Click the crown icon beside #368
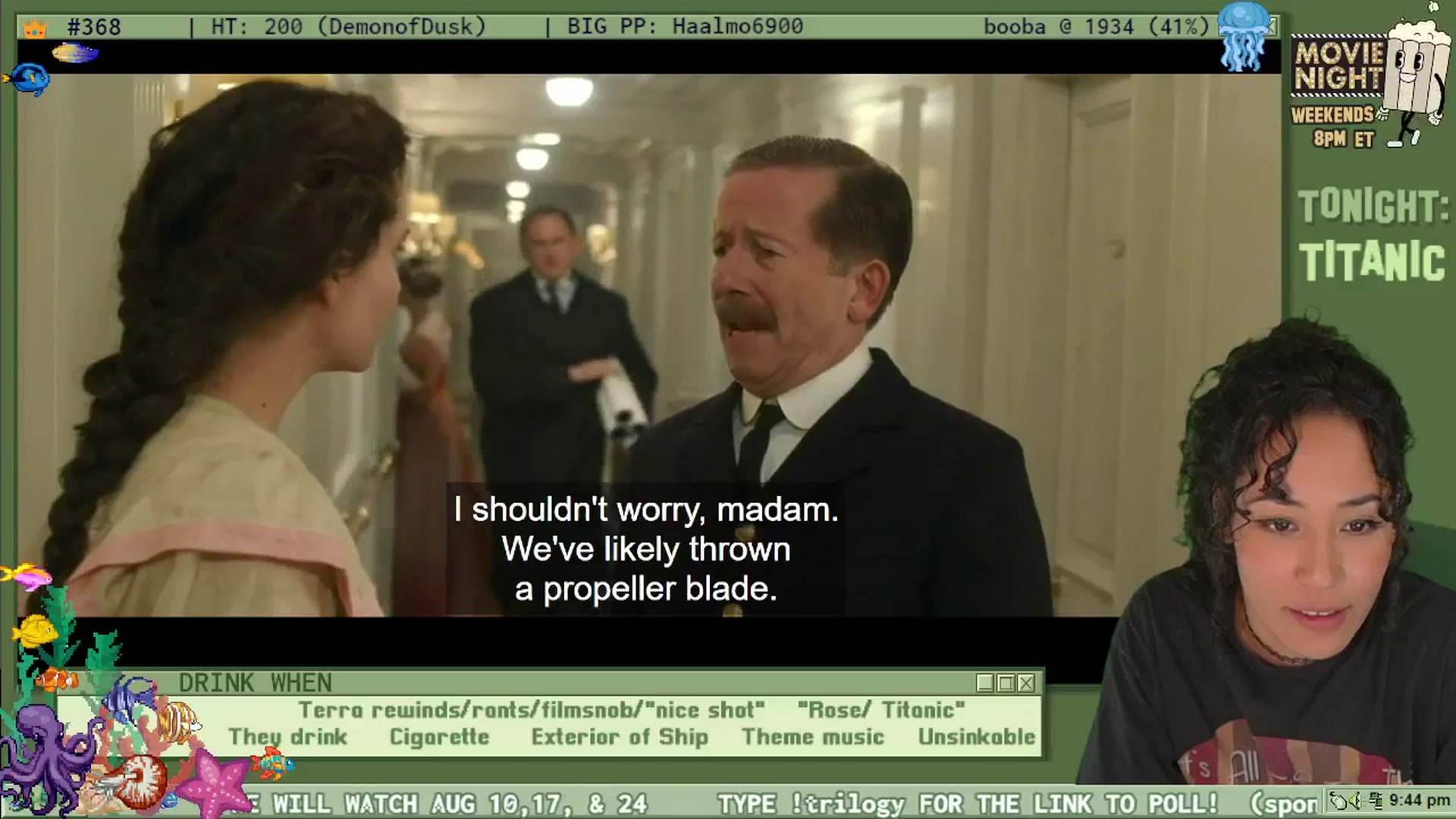 [x=35, y=29]
